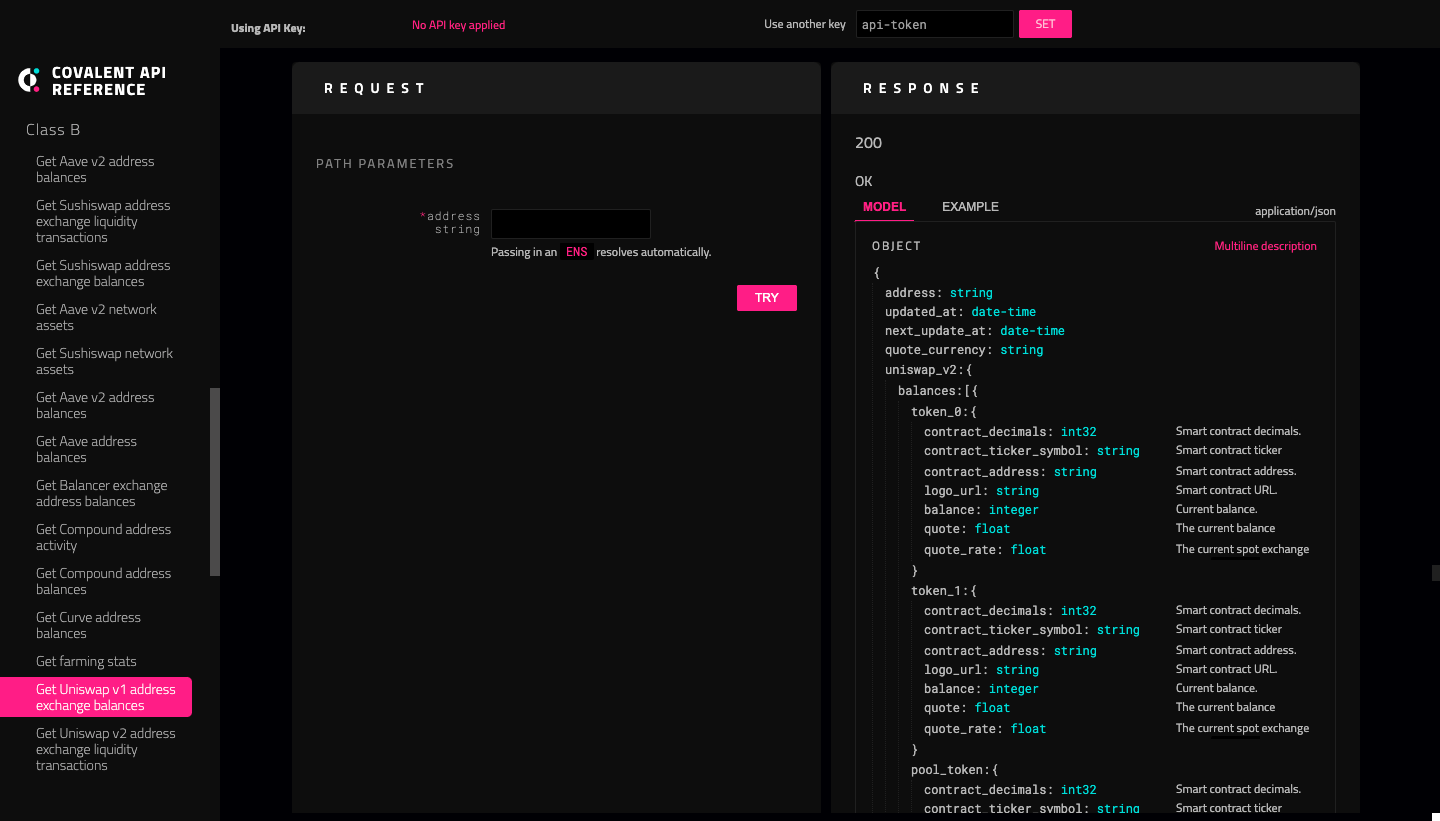Image resolution: width=1440 pixels, height=821 pixels.
Task: Click the "No API key applied" status text
Action: pos(459,25)
